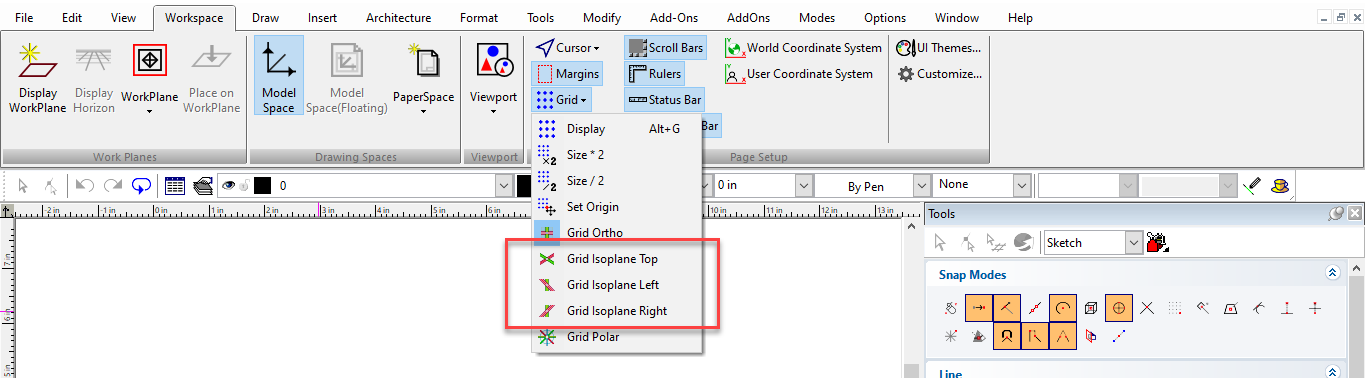Toggle the Scroll Bars option

click(665, 47)
